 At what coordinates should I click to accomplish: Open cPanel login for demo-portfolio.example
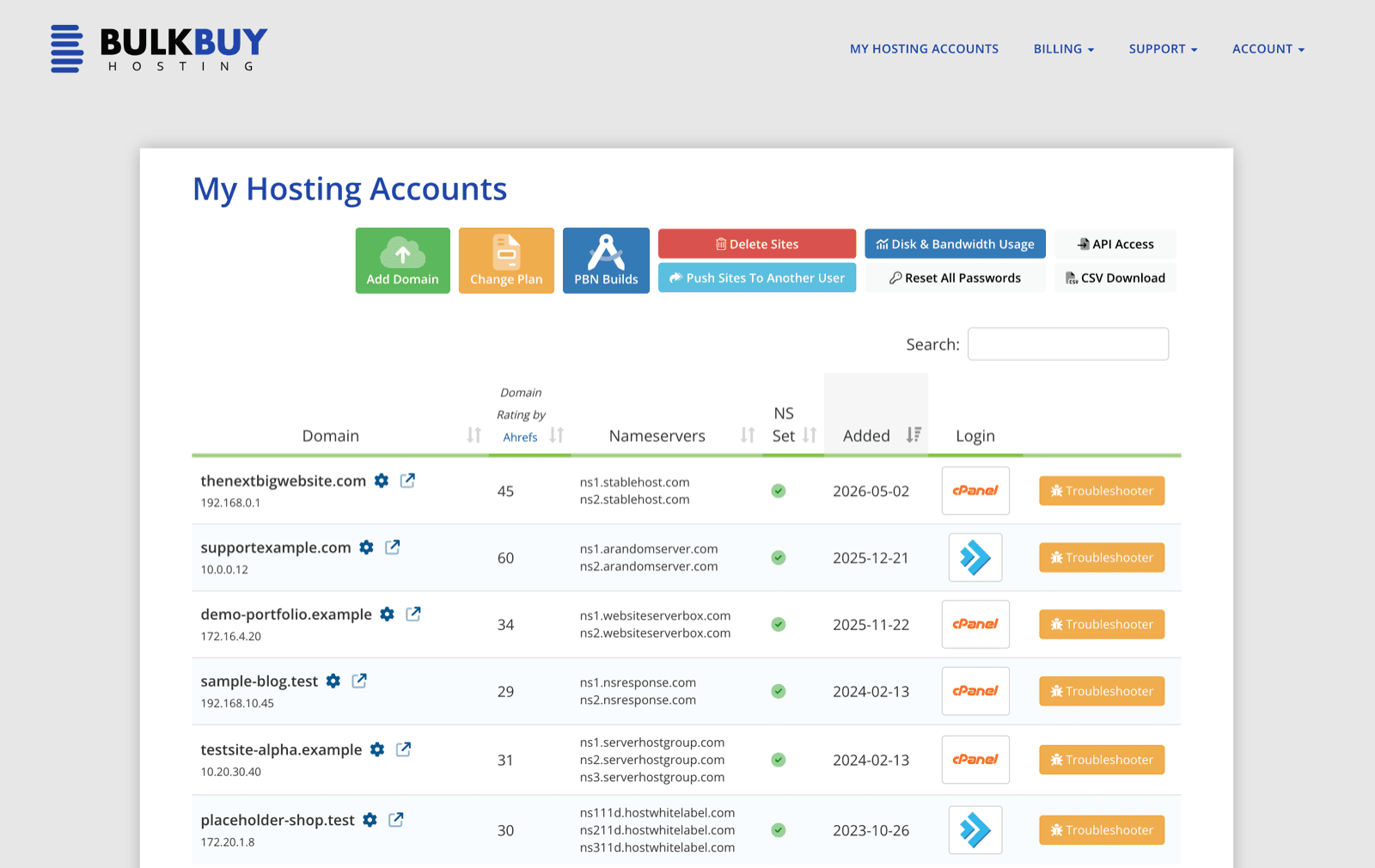pos(975,625)
